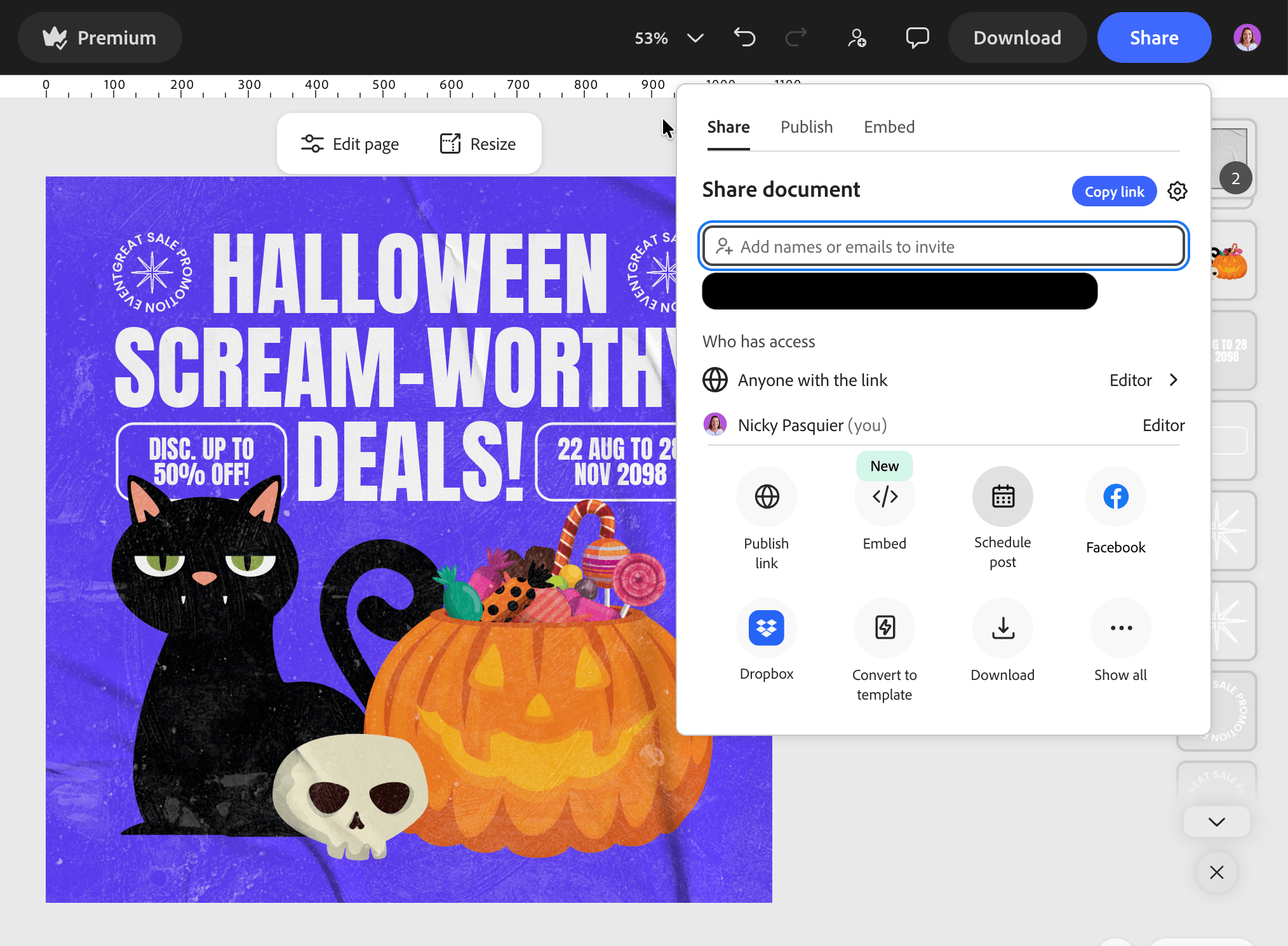Viewport: 1288px width, 946px height.
Task: Select the Dropbox icon
Action: (767, 628)
